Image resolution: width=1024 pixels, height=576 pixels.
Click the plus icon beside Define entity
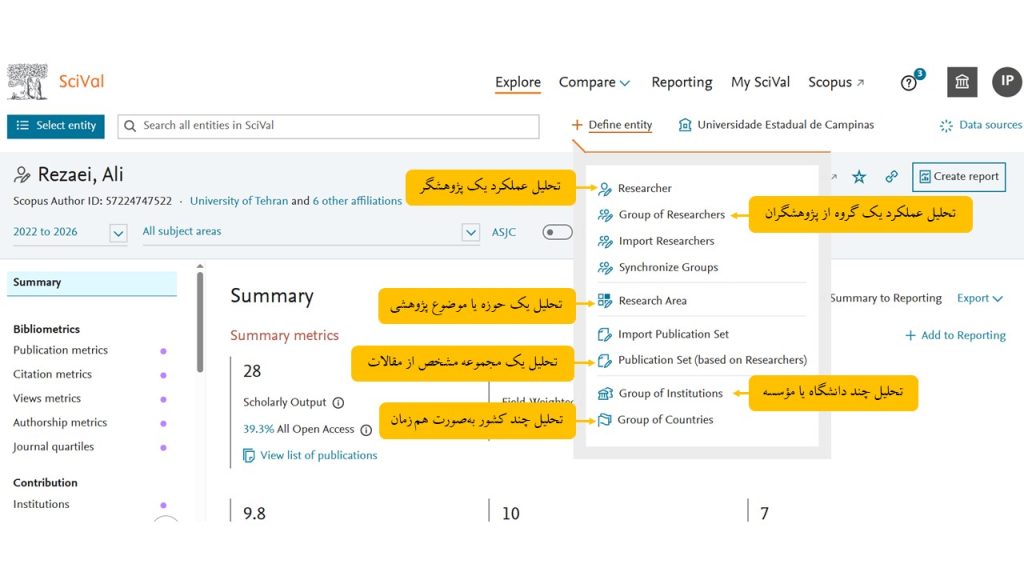pos(577,125)
